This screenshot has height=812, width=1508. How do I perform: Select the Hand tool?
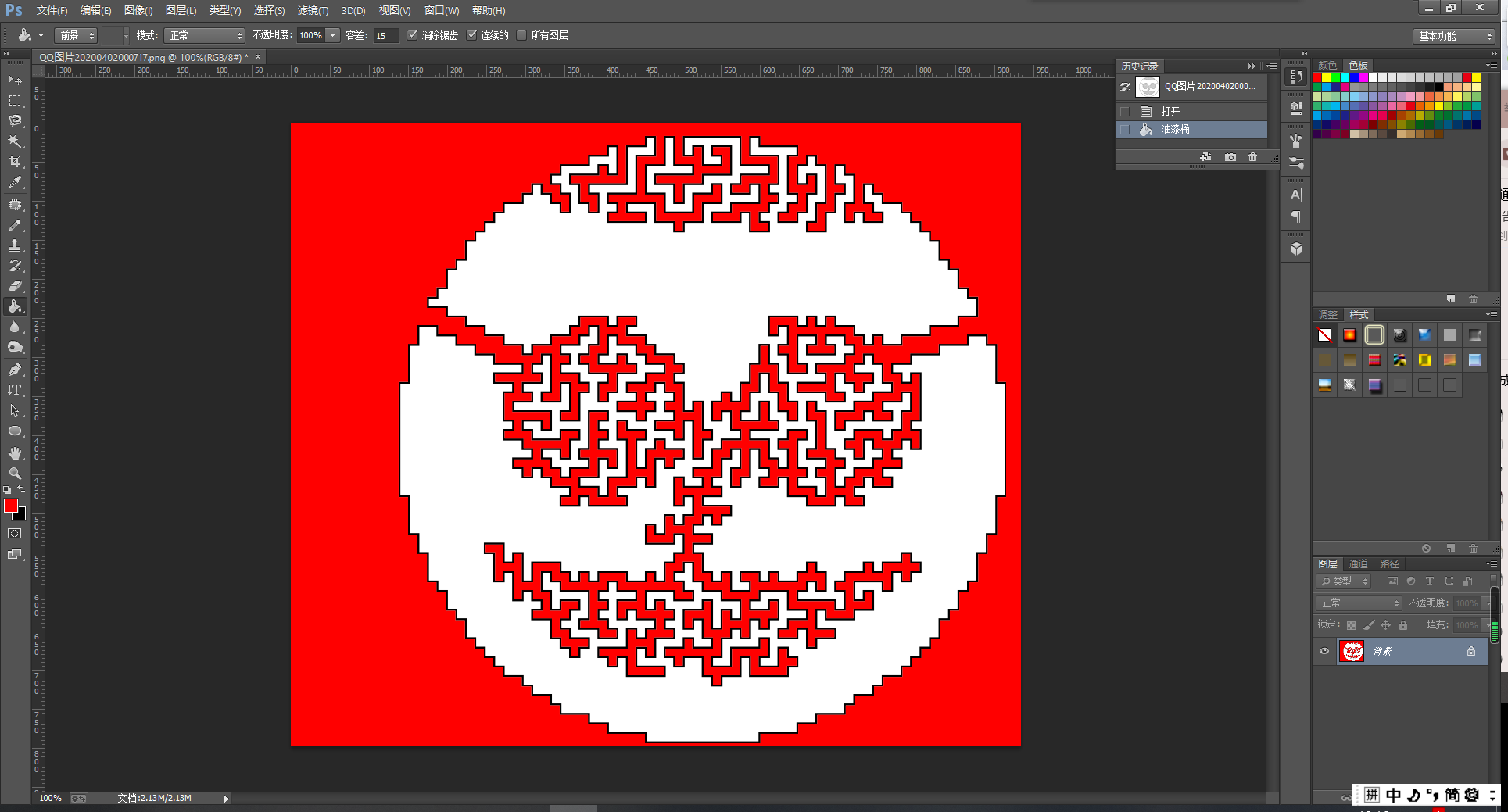(15, 453)
